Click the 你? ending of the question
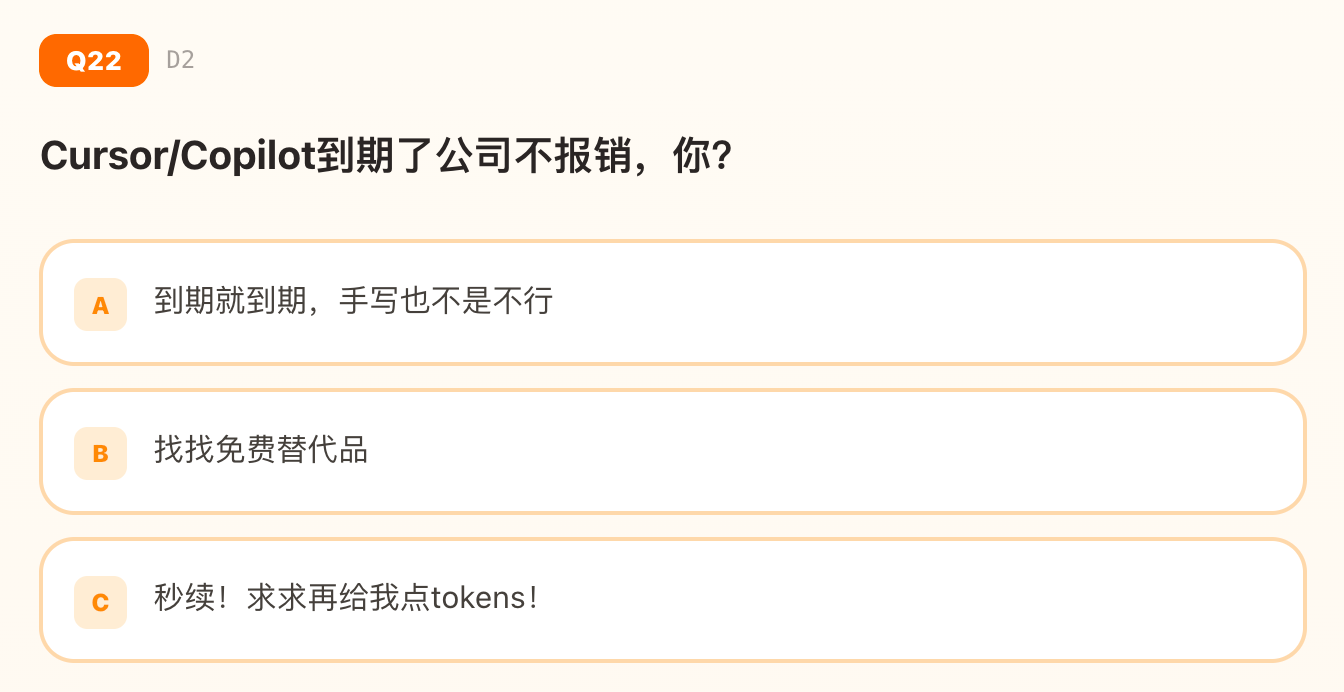The image size is (1344, 692). pyautogui.click(x=703, y=157)
